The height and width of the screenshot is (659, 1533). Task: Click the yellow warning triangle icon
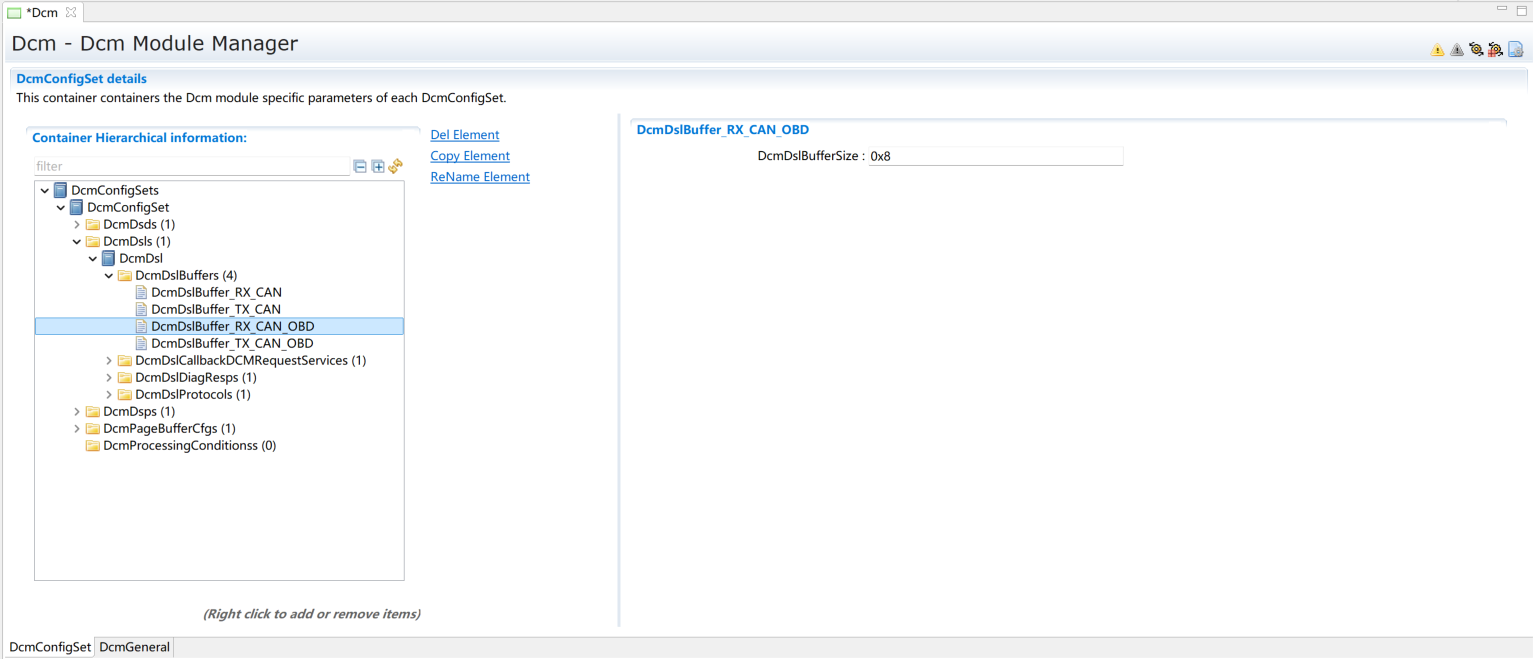click(1437, 50)
